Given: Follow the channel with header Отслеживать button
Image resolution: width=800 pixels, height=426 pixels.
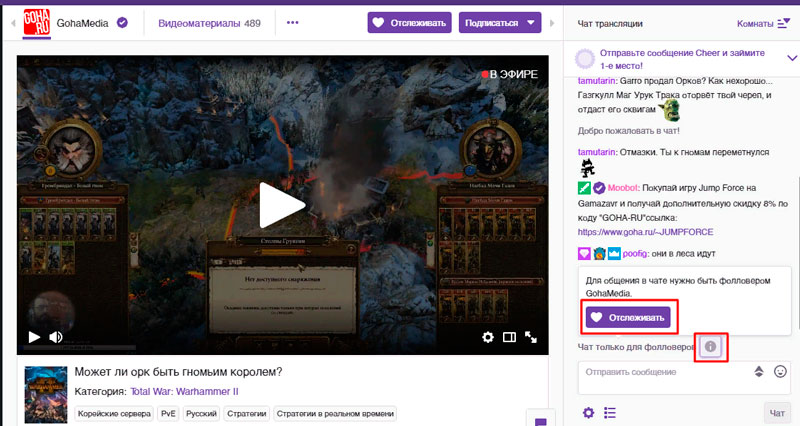Looking at the screenshot, I should click(409, 23).
